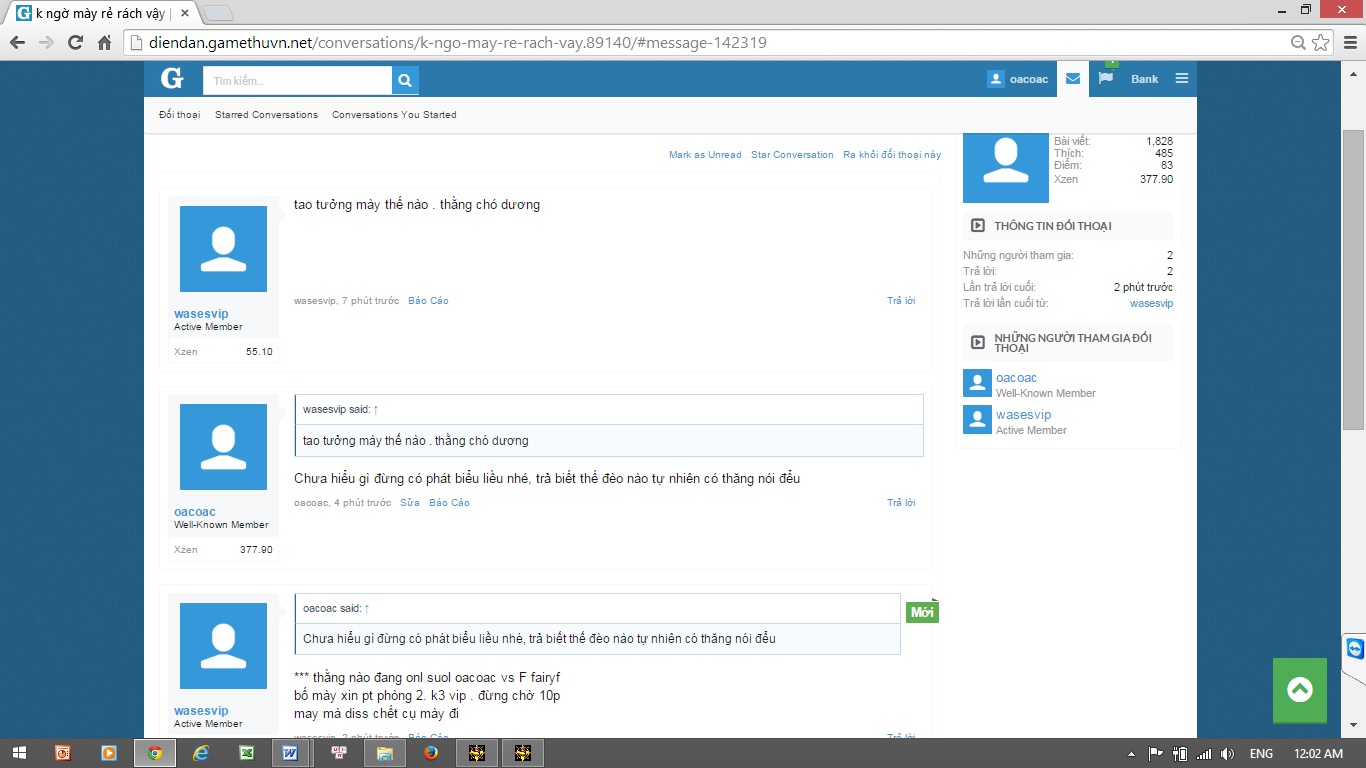
Task: Click Mark as Unread link
Action: click(x=705, y=155)
